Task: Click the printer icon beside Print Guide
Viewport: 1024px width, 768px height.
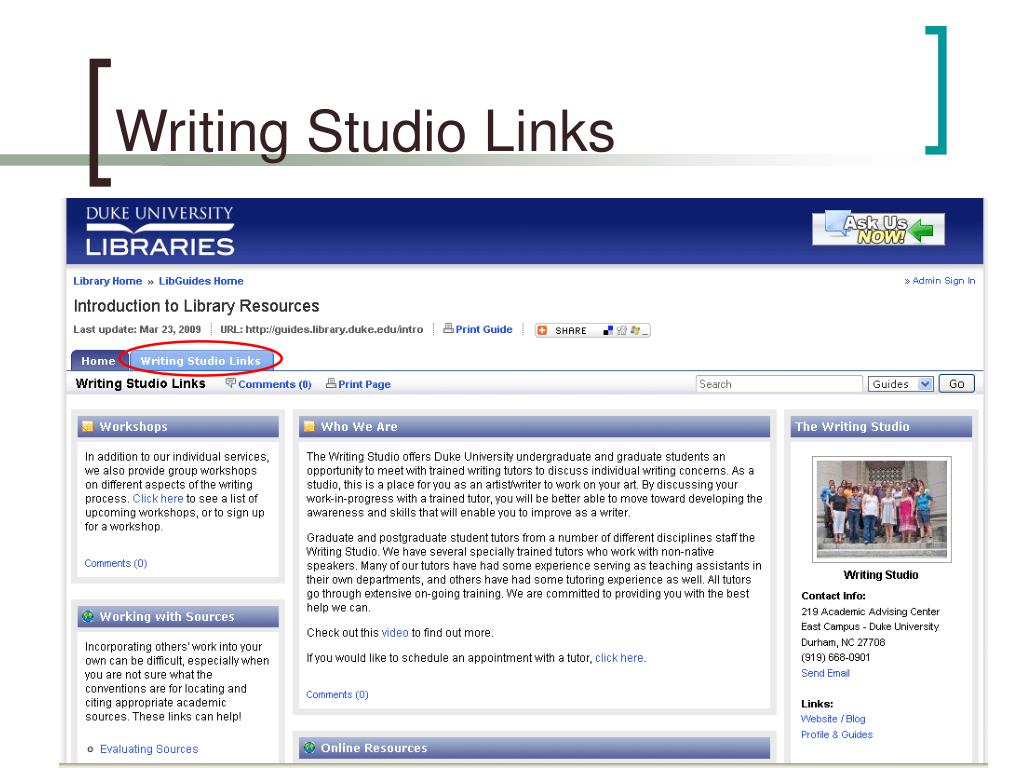Action: [x=448, y=328]
